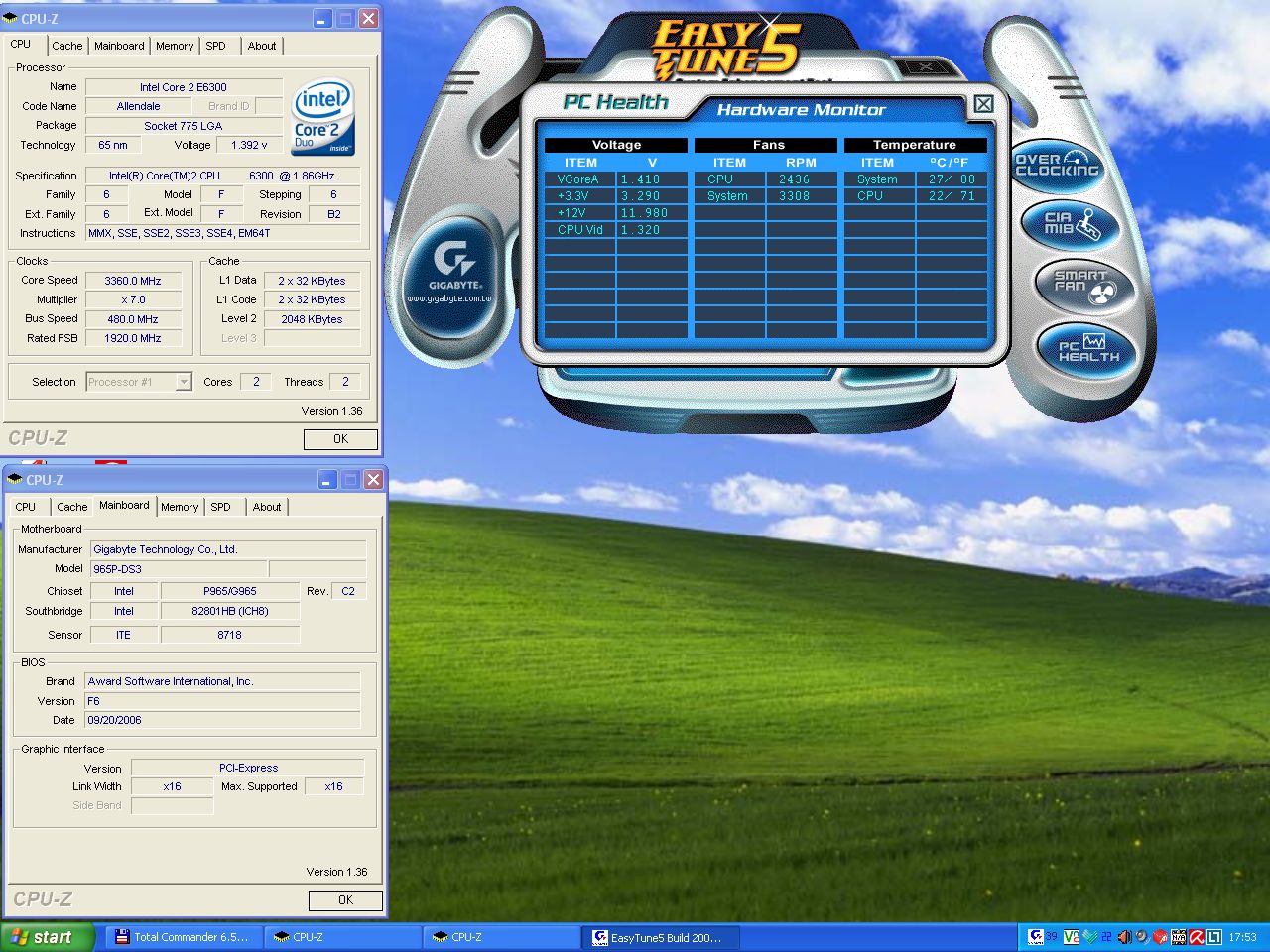
Task: Click the white L tray icon
Action: tap(1214, 937)
